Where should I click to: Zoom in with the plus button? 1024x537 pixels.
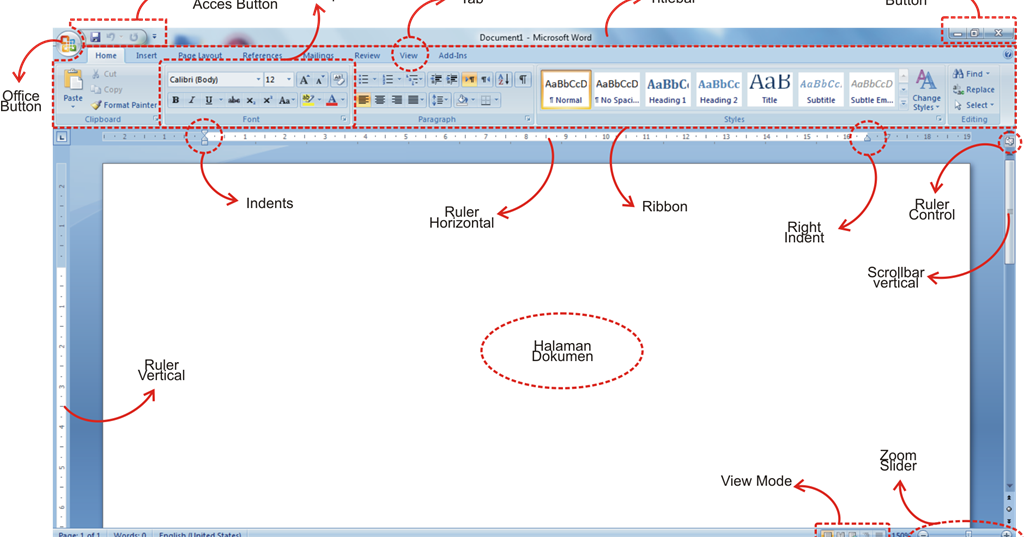pos(1006,534)
